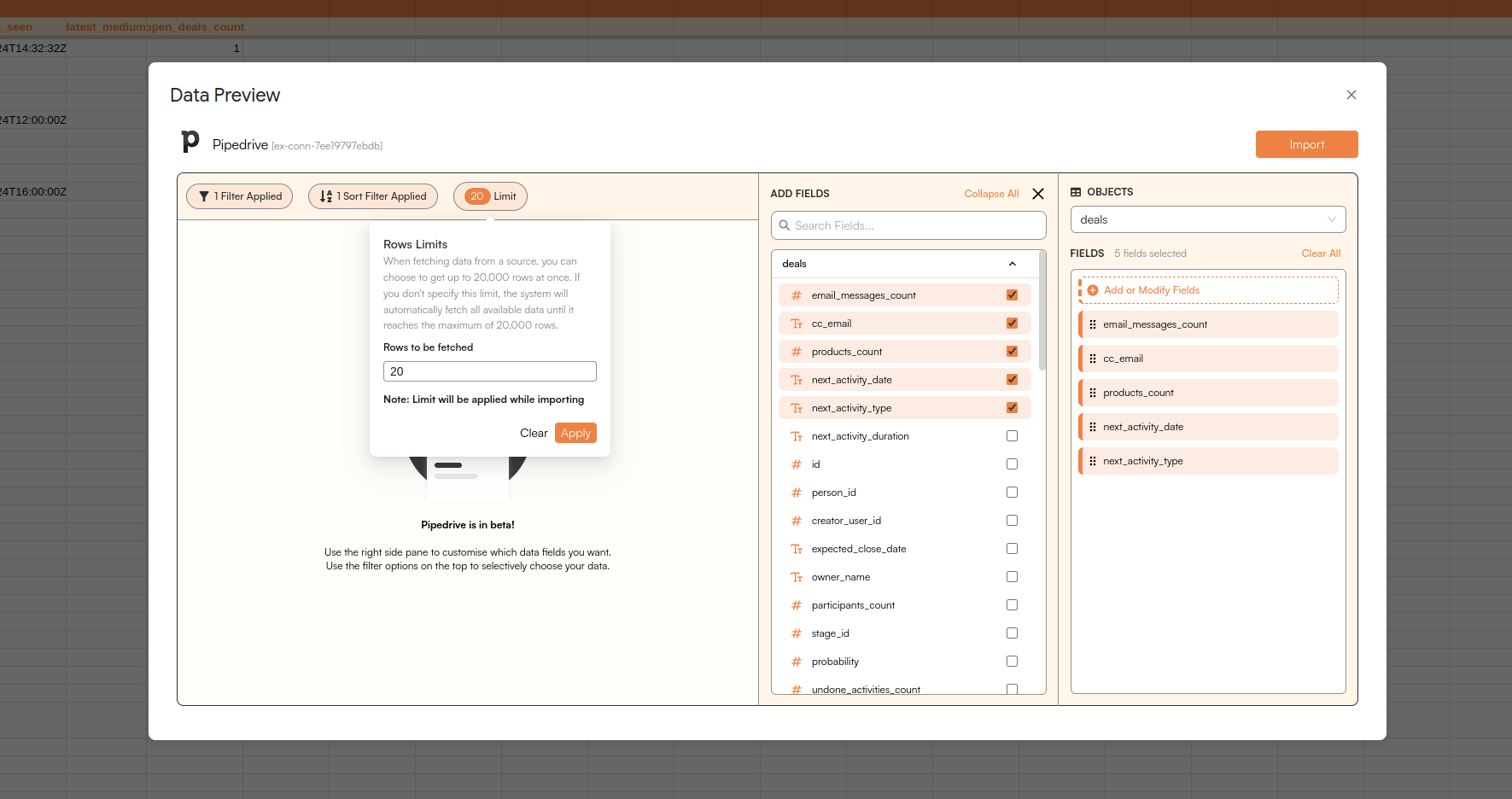Click drag handle of next_activity_date field
The image size is (1512, 799).
(x=1093, y=427)
